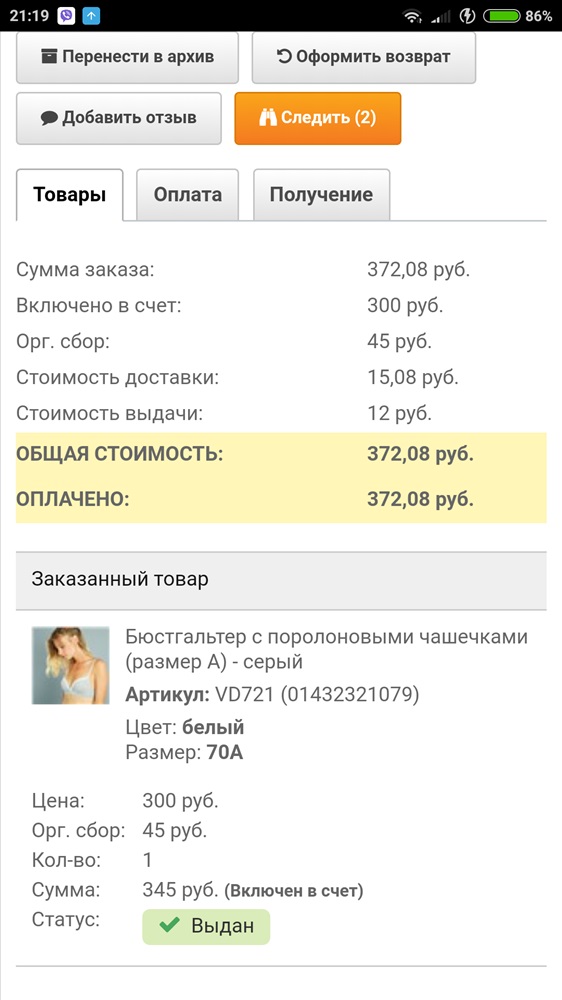Tap the return arrow icon on Оформить возврат
Screen dimensions: 562x1000
coord(284,56)
